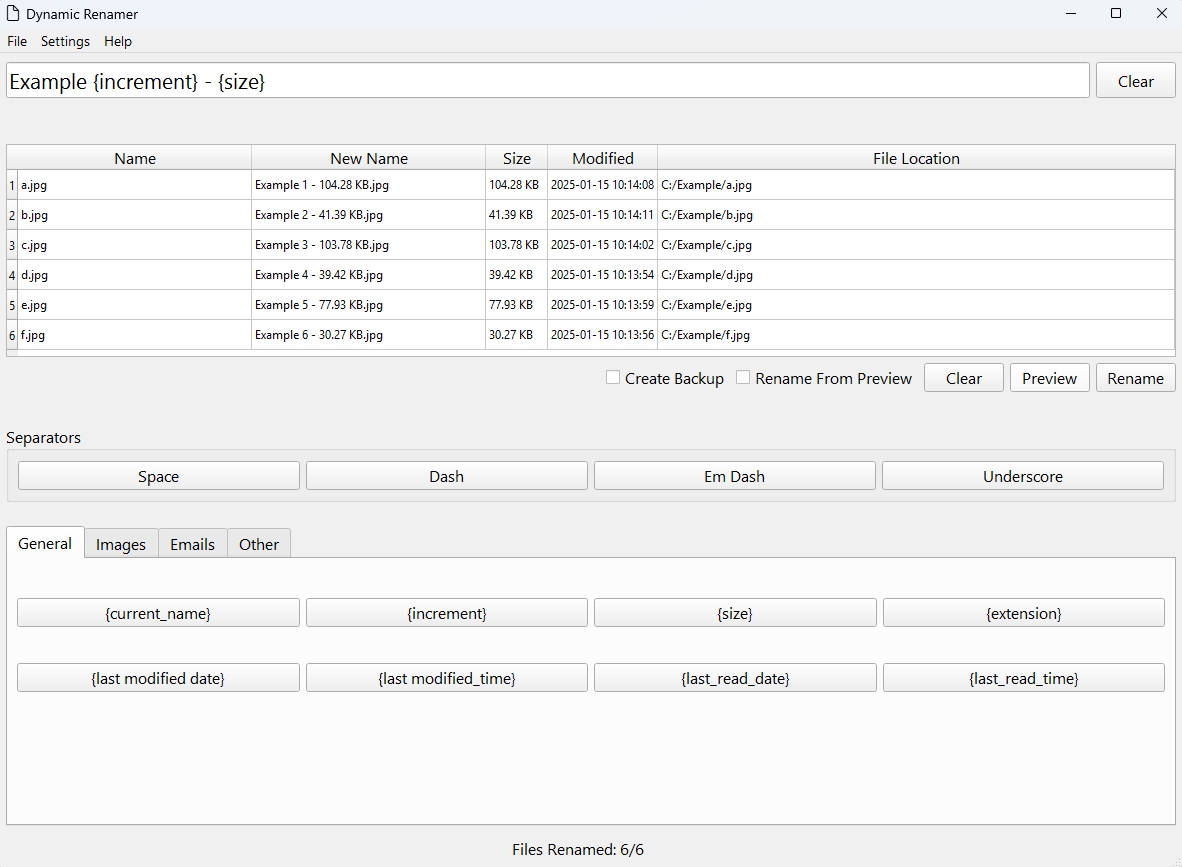Click the Preview button
This screenshot has width=1182, height=867.
tap(1049, 378)
